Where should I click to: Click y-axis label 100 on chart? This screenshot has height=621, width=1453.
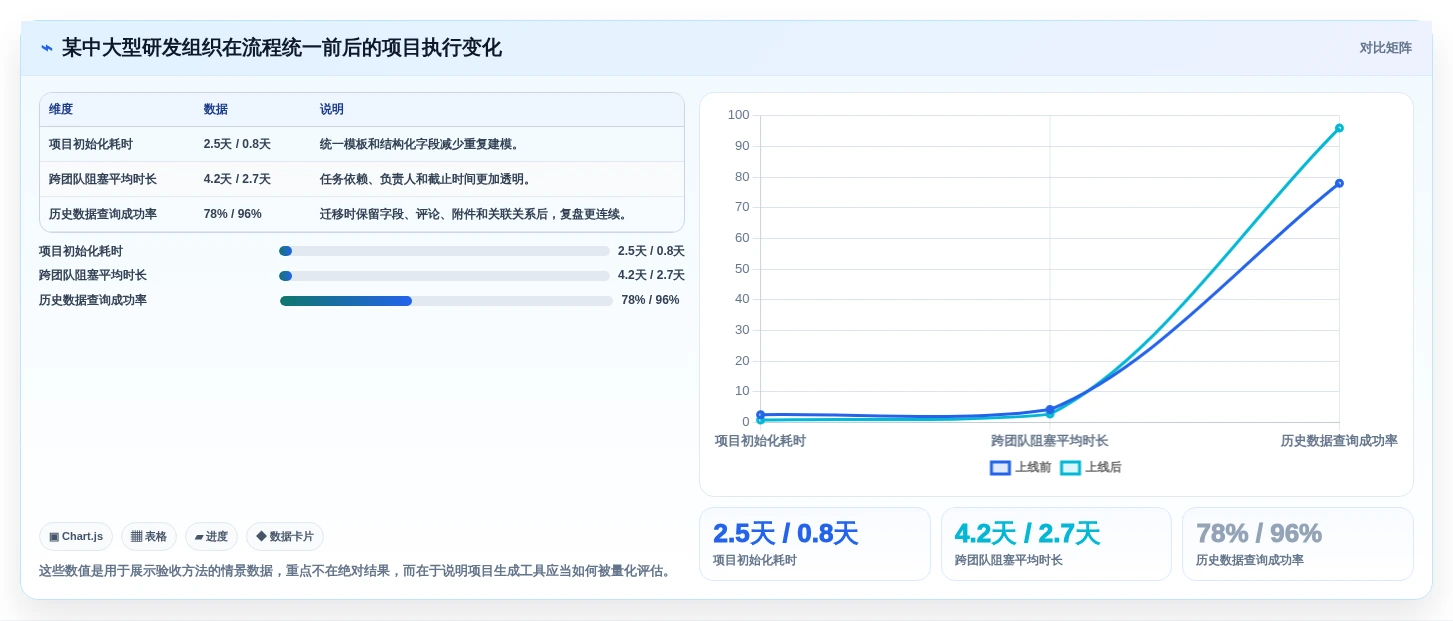738,115
